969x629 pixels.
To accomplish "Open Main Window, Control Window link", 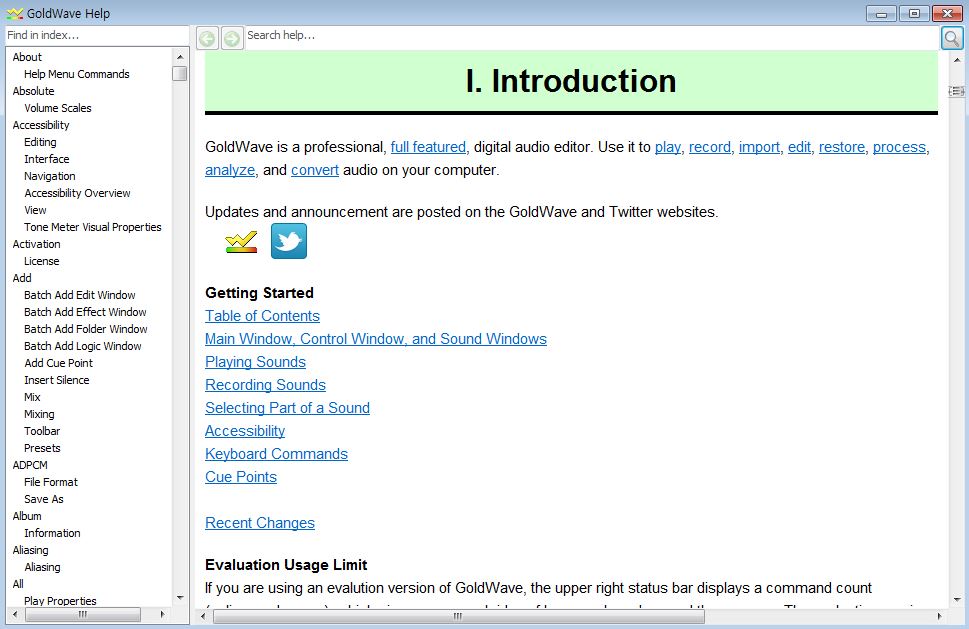I will point(376,339).
